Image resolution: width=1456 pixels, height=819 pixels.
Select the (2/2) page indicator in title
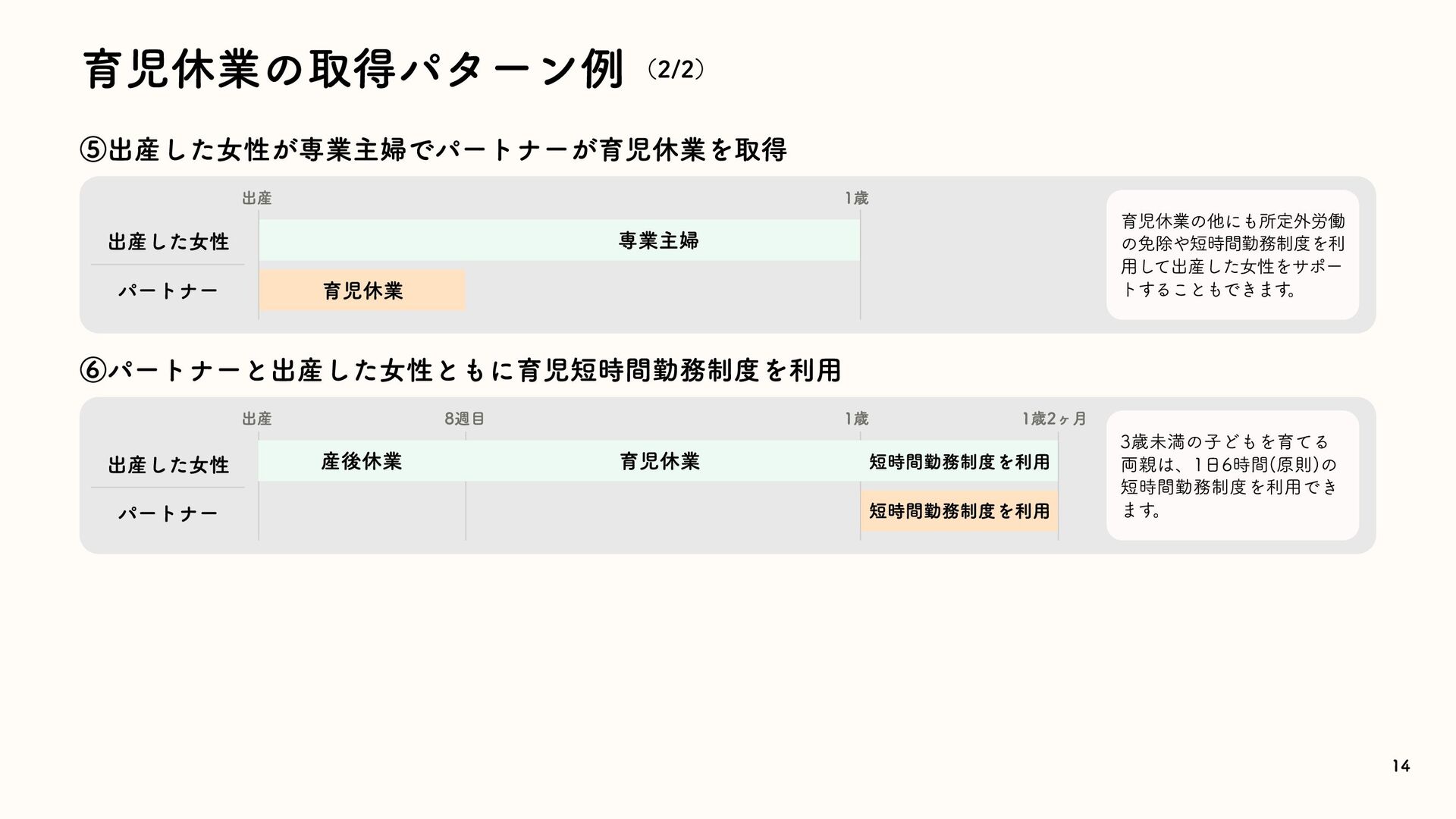point(676,70)
